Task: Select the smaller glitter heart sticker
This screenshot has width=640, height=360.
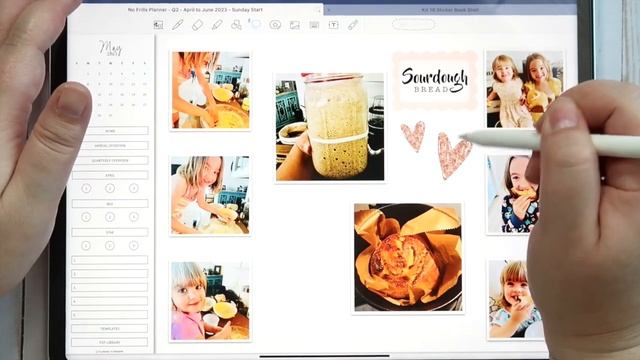Action: point(413,136)
